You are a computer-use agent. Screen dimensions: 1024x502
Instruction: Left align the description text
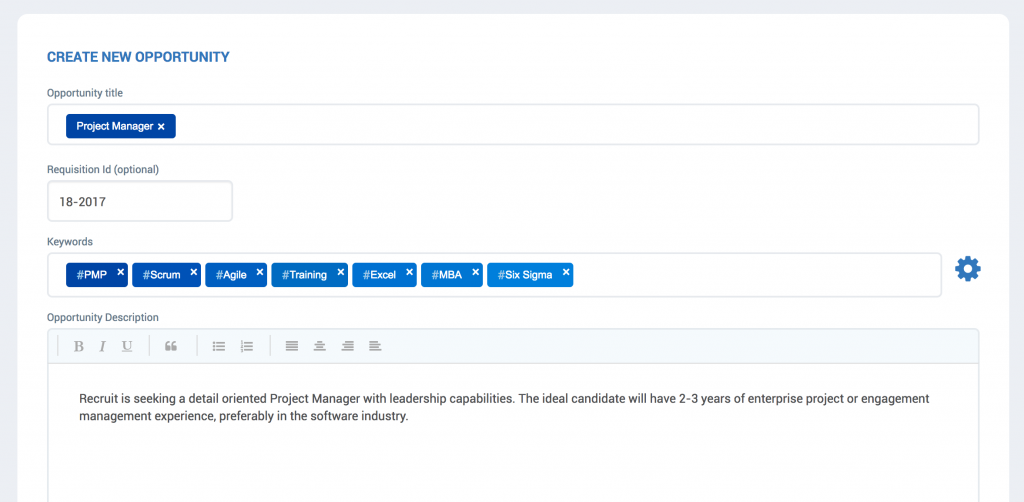375,346
